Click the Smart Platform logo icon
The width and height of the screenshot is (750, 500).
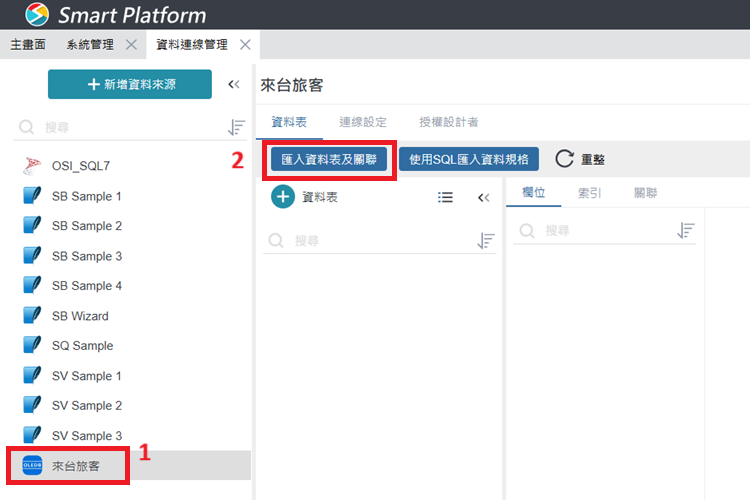pyautogui.click(x=36, y=14)
